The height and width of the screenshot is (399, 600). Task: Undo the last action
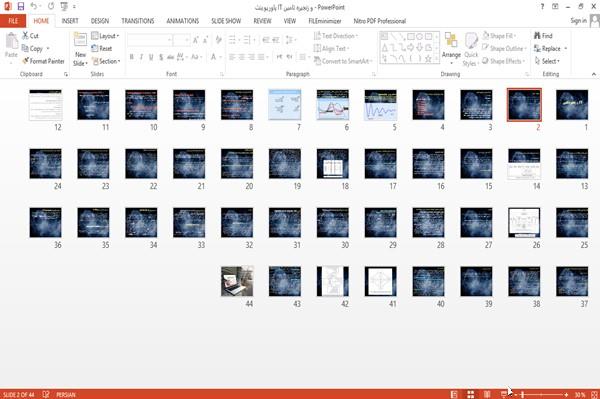(34, 6)
